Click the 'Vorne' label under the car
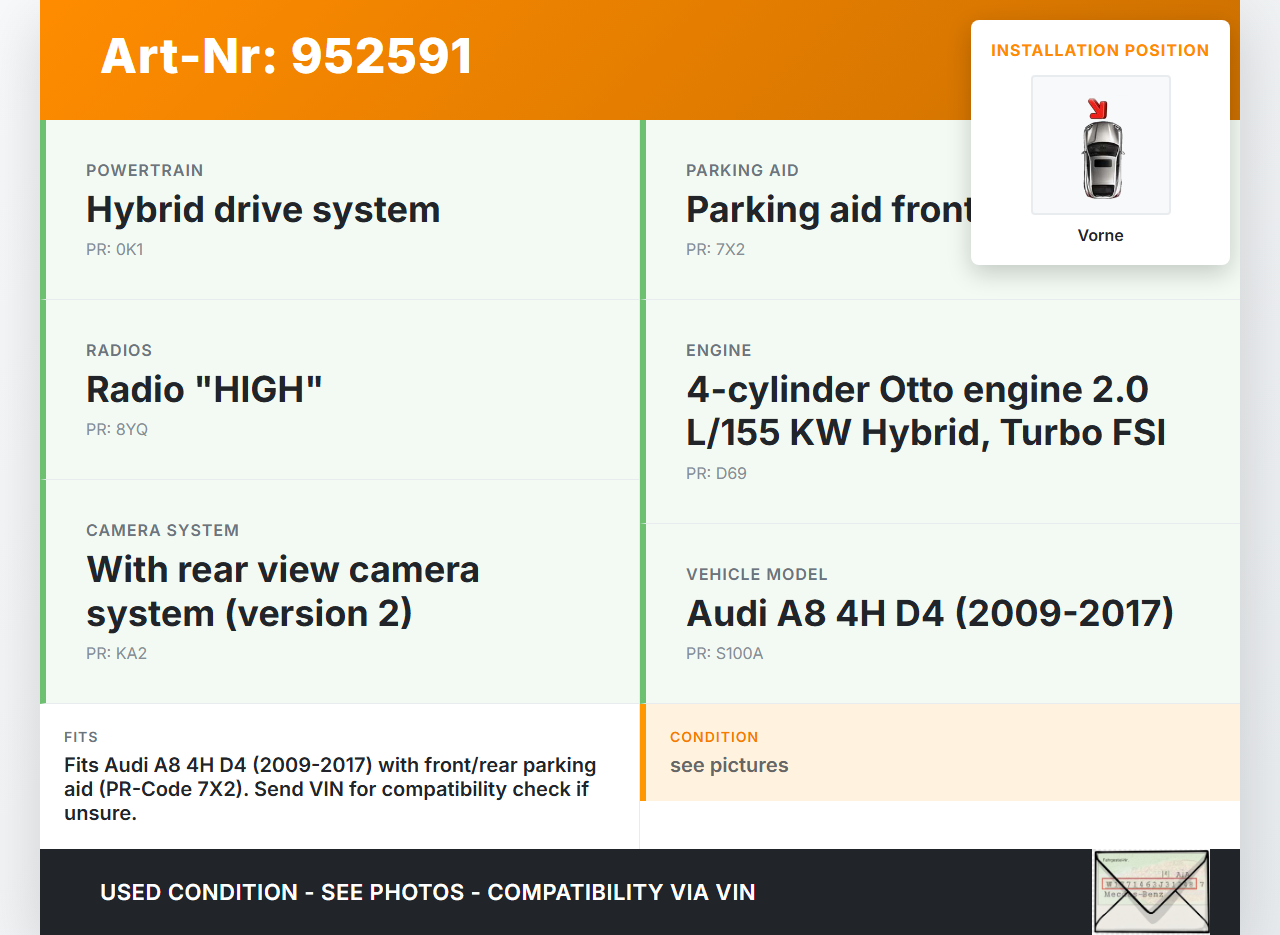This screenshot has height=935, width=1280. point(1100,235)
